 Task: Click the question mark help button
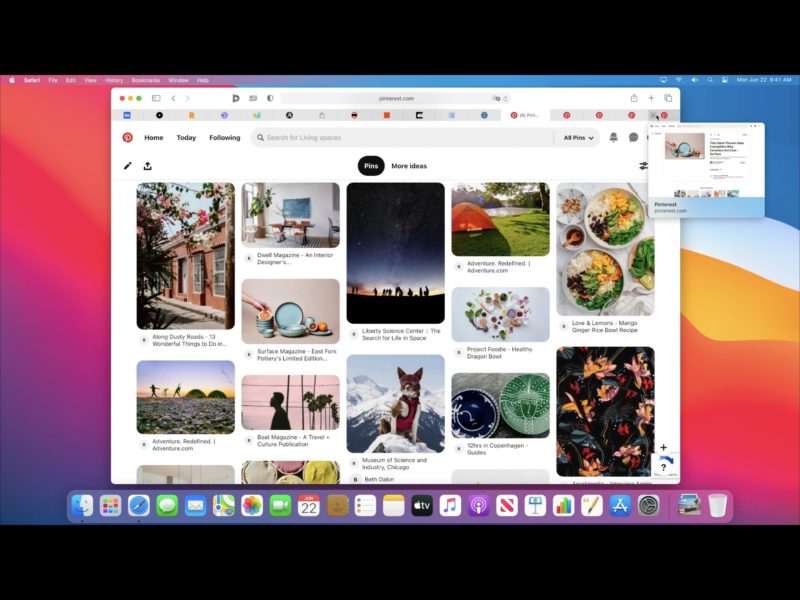pyautogui.click(x=663, y=466)
